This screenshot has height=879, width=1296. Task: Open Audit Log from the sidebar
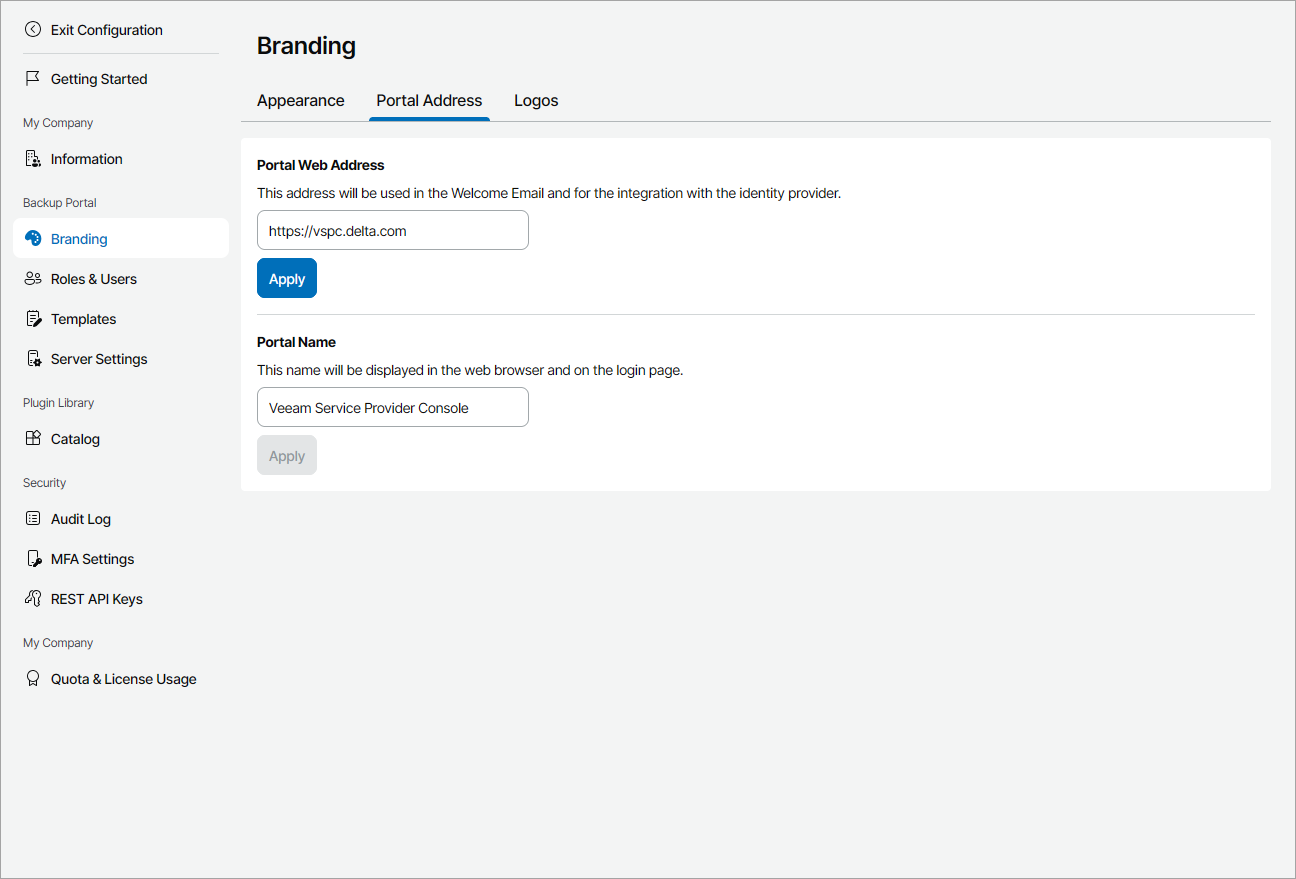[81, 519]
